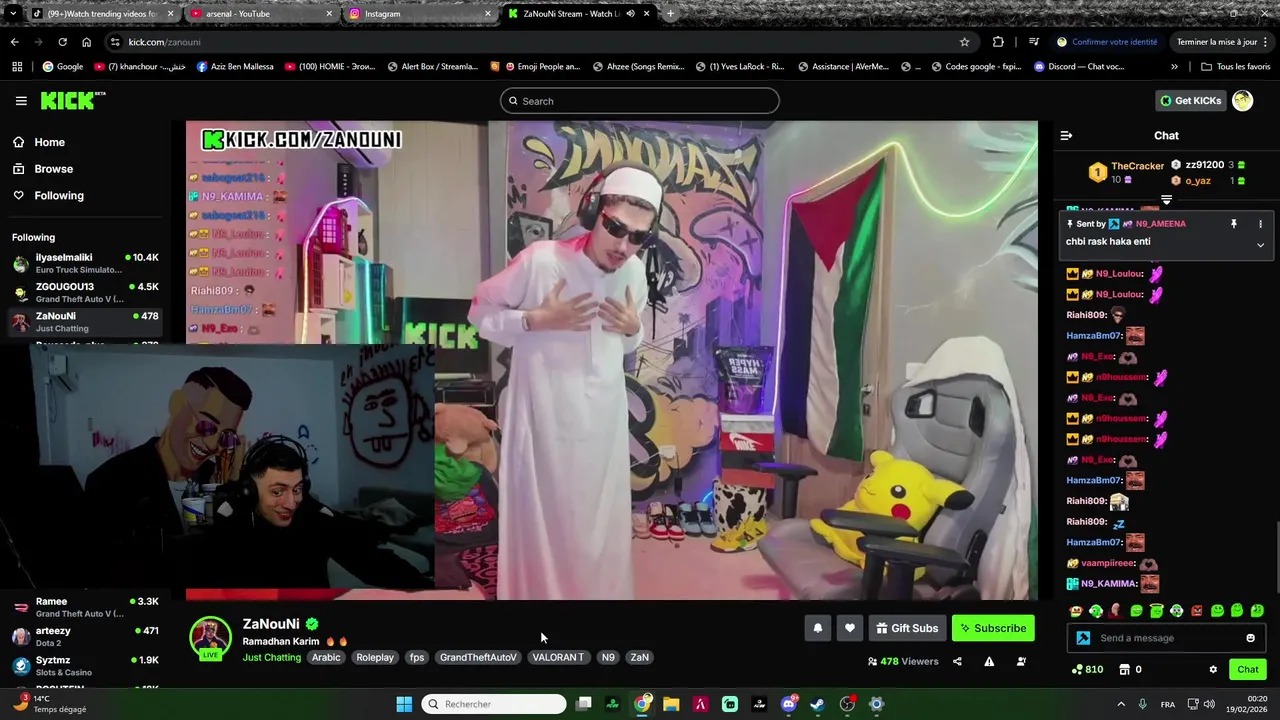Open the channel points 810 balance
This screenshot has width=1280, height=720.
[x=1087, y=669]
